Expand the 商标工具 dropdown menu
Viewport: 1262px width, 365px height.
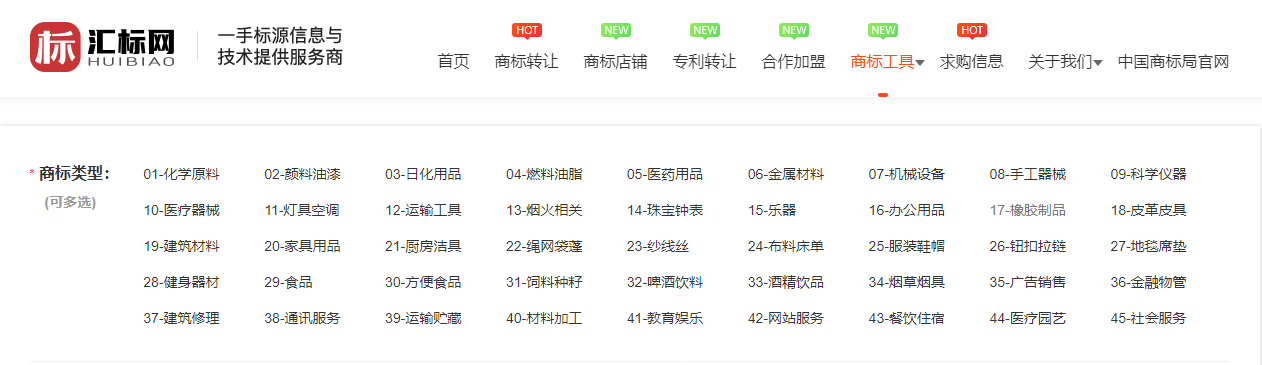888,62
